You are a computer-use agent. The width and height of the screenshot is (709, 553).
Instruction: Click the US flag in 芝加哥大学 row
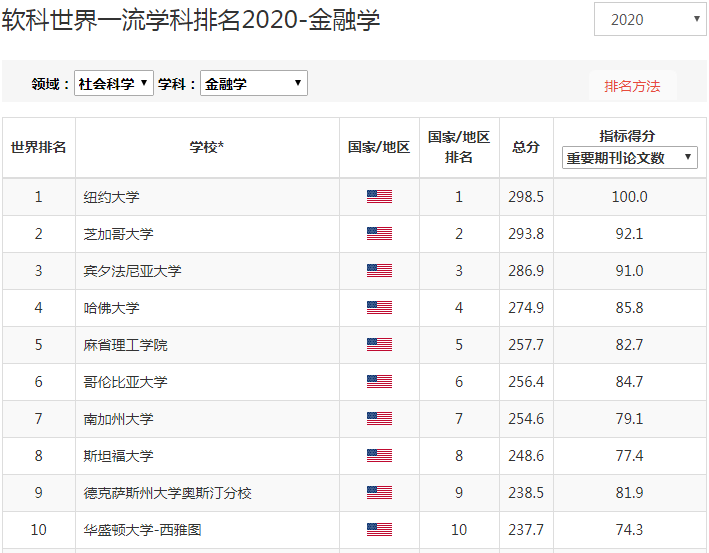[x=379, y=234]
